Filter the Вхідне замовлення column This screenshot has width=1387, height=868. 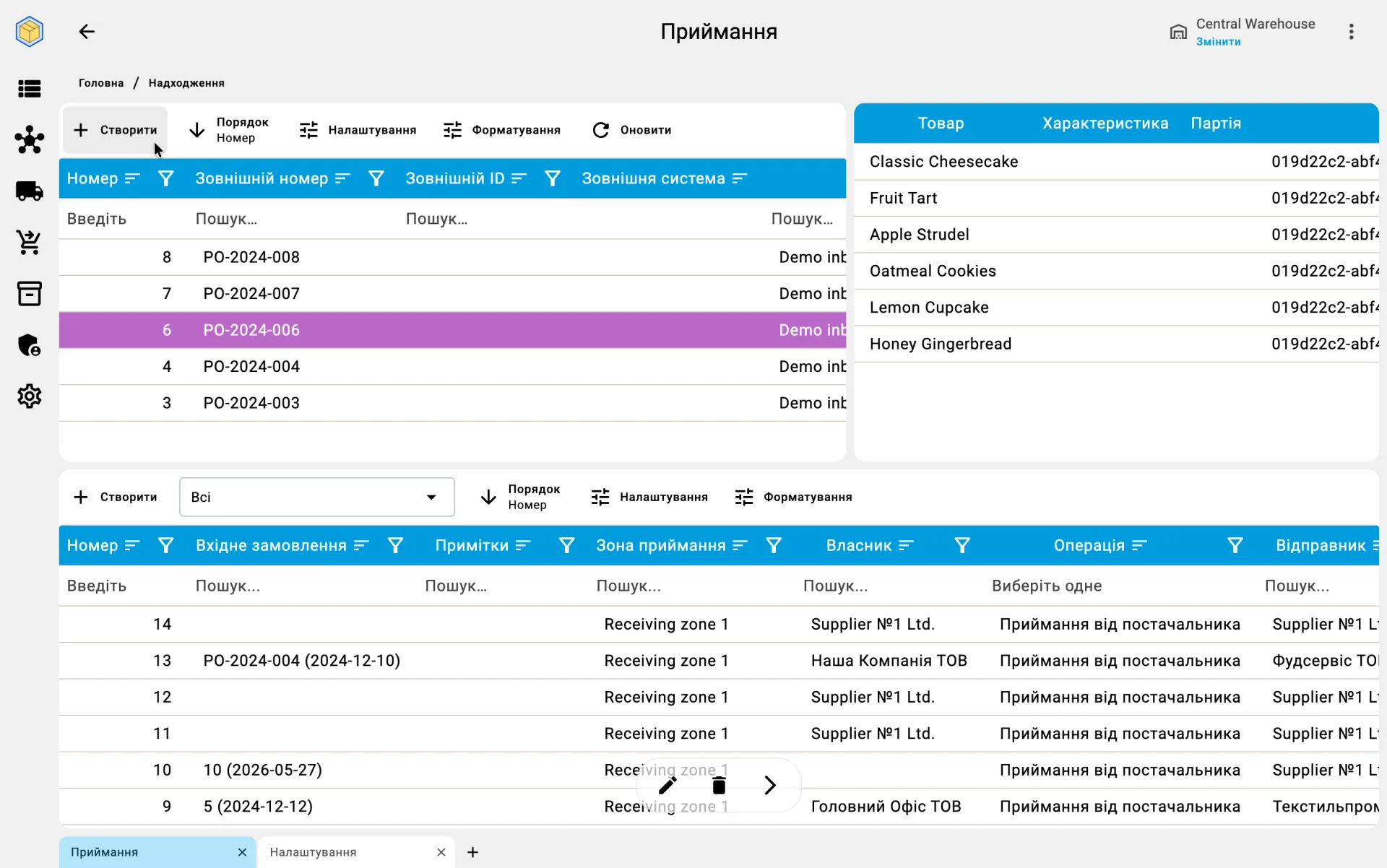(395, 546)
